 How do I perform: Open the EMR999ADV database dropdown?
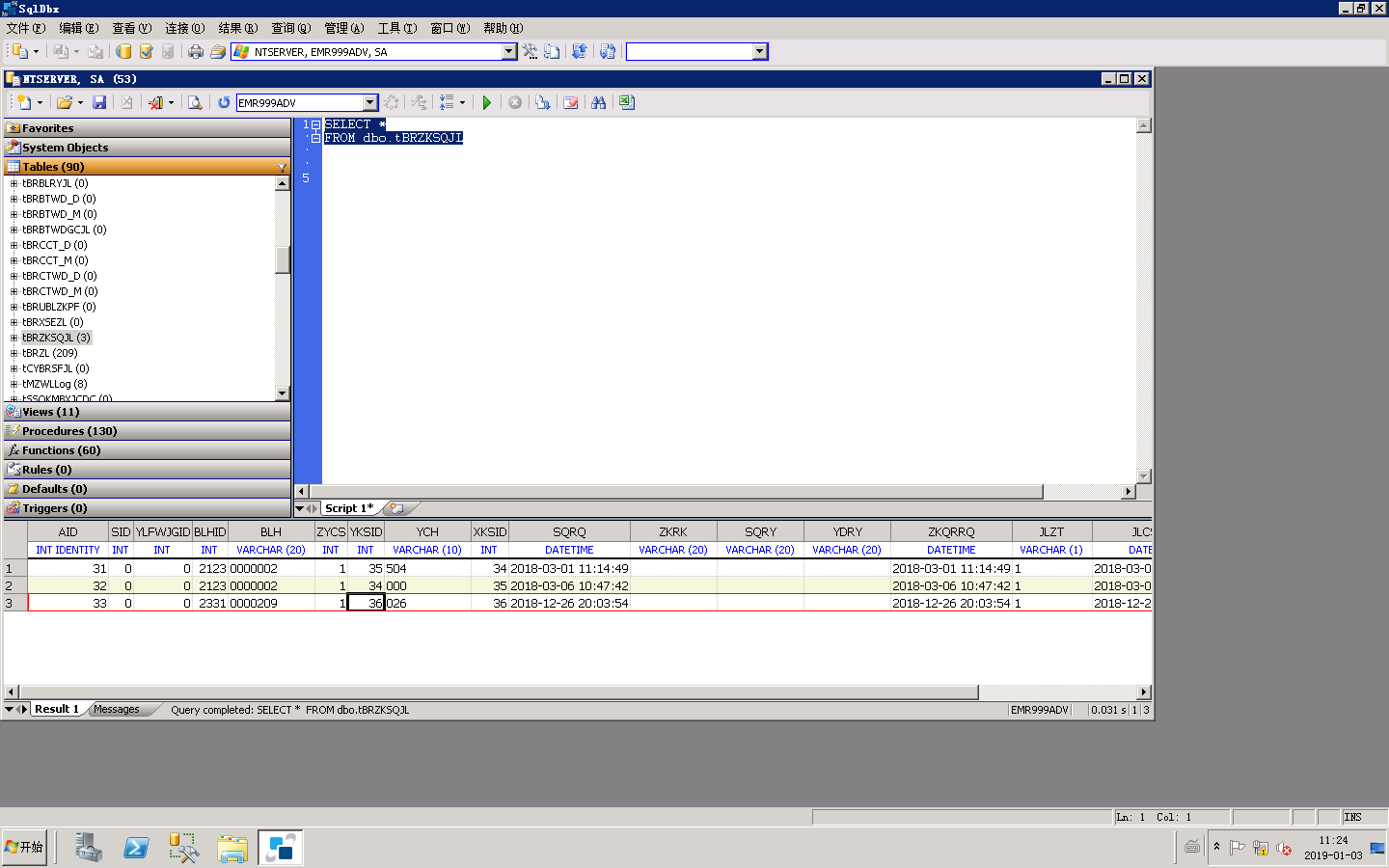pos(370,102)
